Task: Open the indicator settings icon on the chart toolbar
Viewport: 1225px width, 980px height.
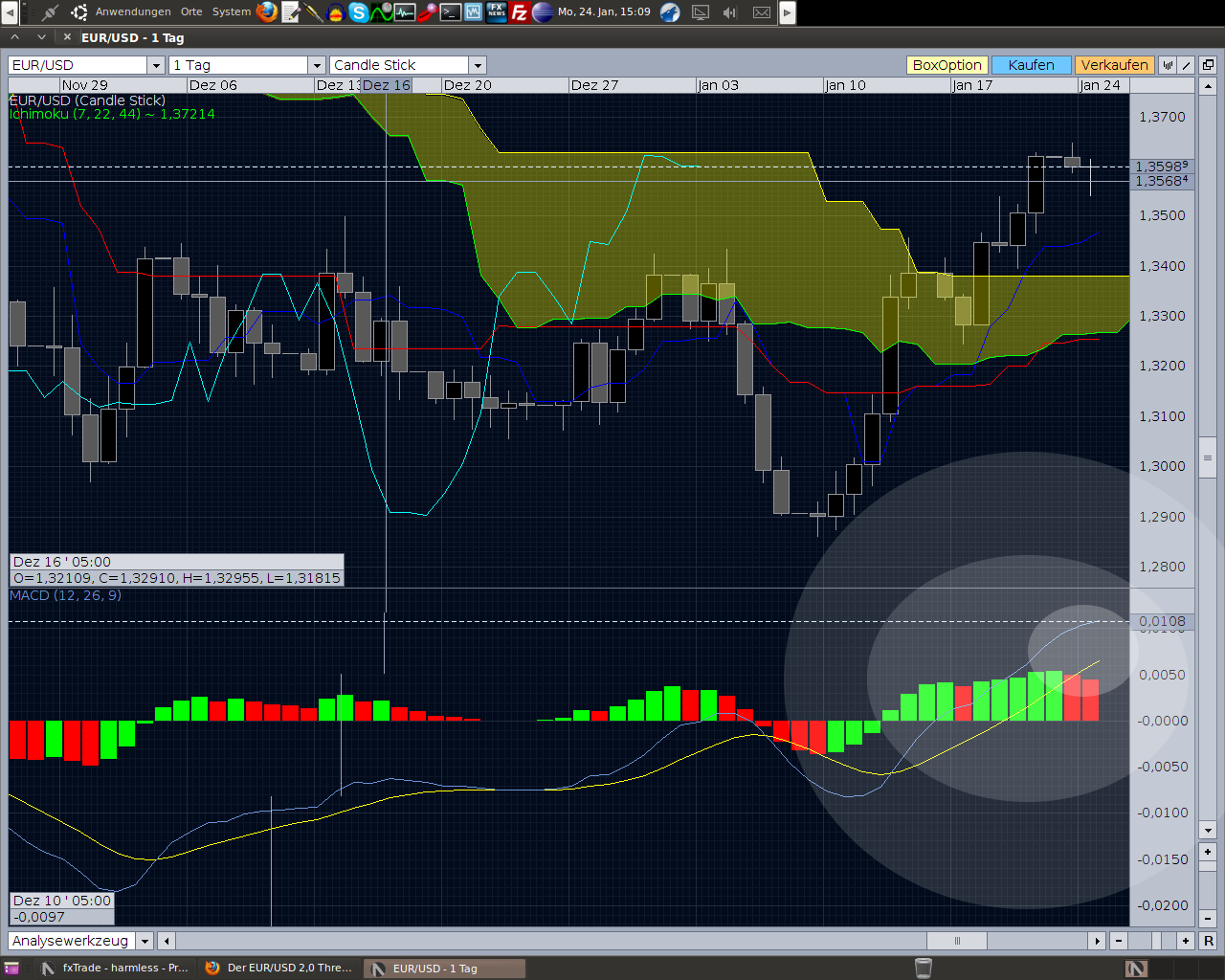Action: coord(1167,65)
